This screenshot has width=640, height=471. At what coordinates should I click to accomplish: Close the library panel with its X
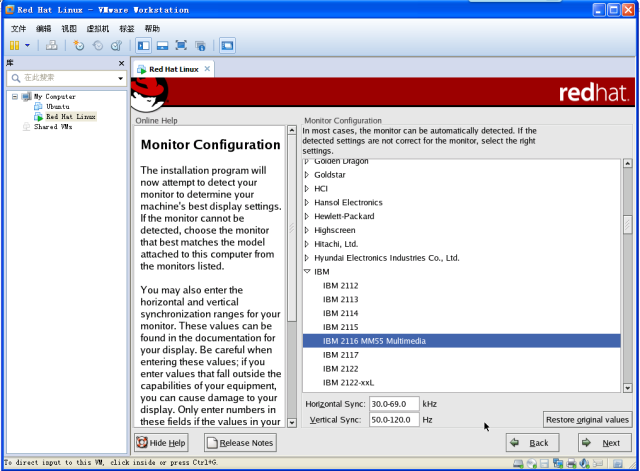coord(121,63)
